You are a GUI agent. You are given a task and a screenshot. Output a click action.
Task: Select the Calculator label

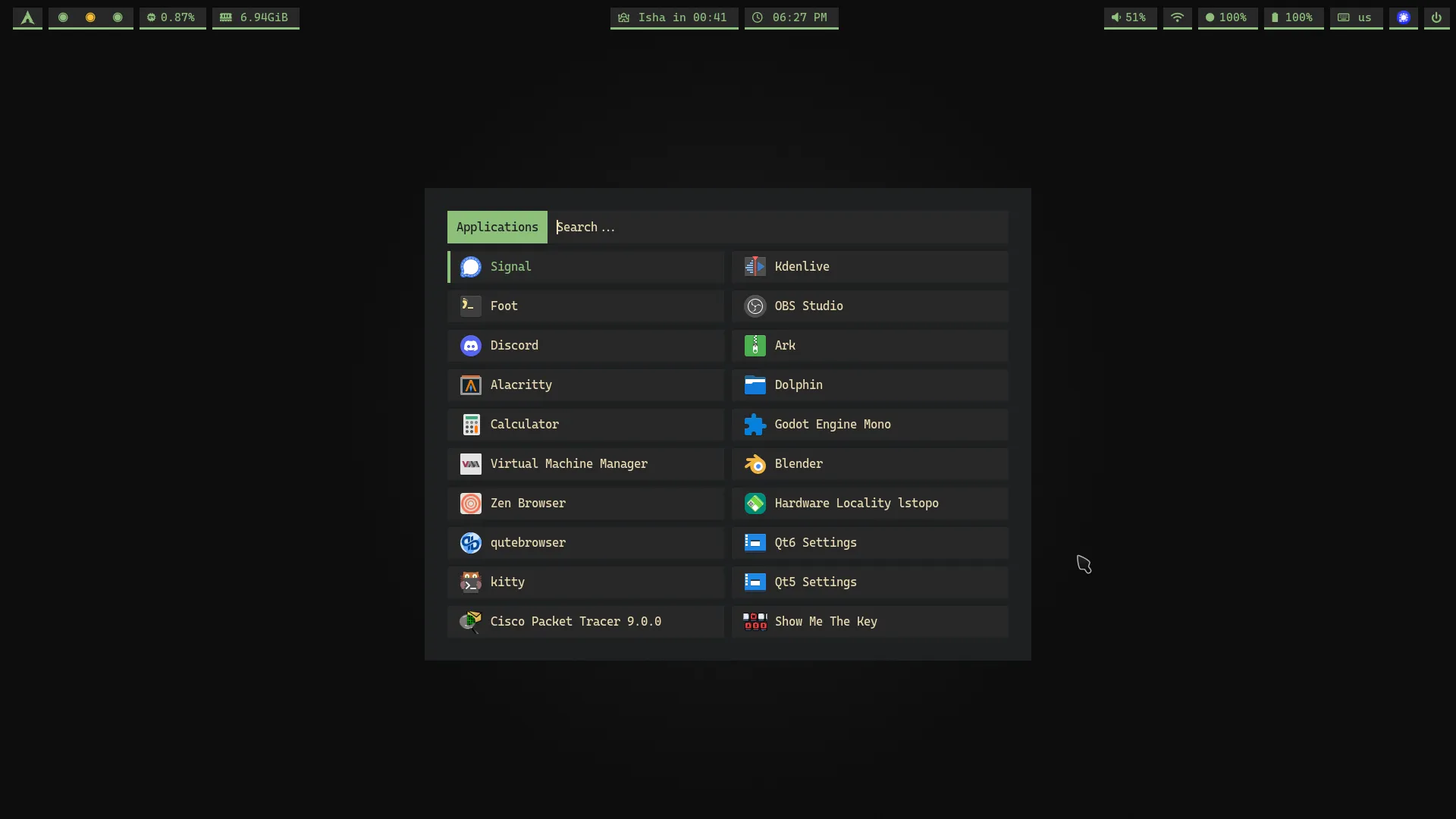(525, 425)
